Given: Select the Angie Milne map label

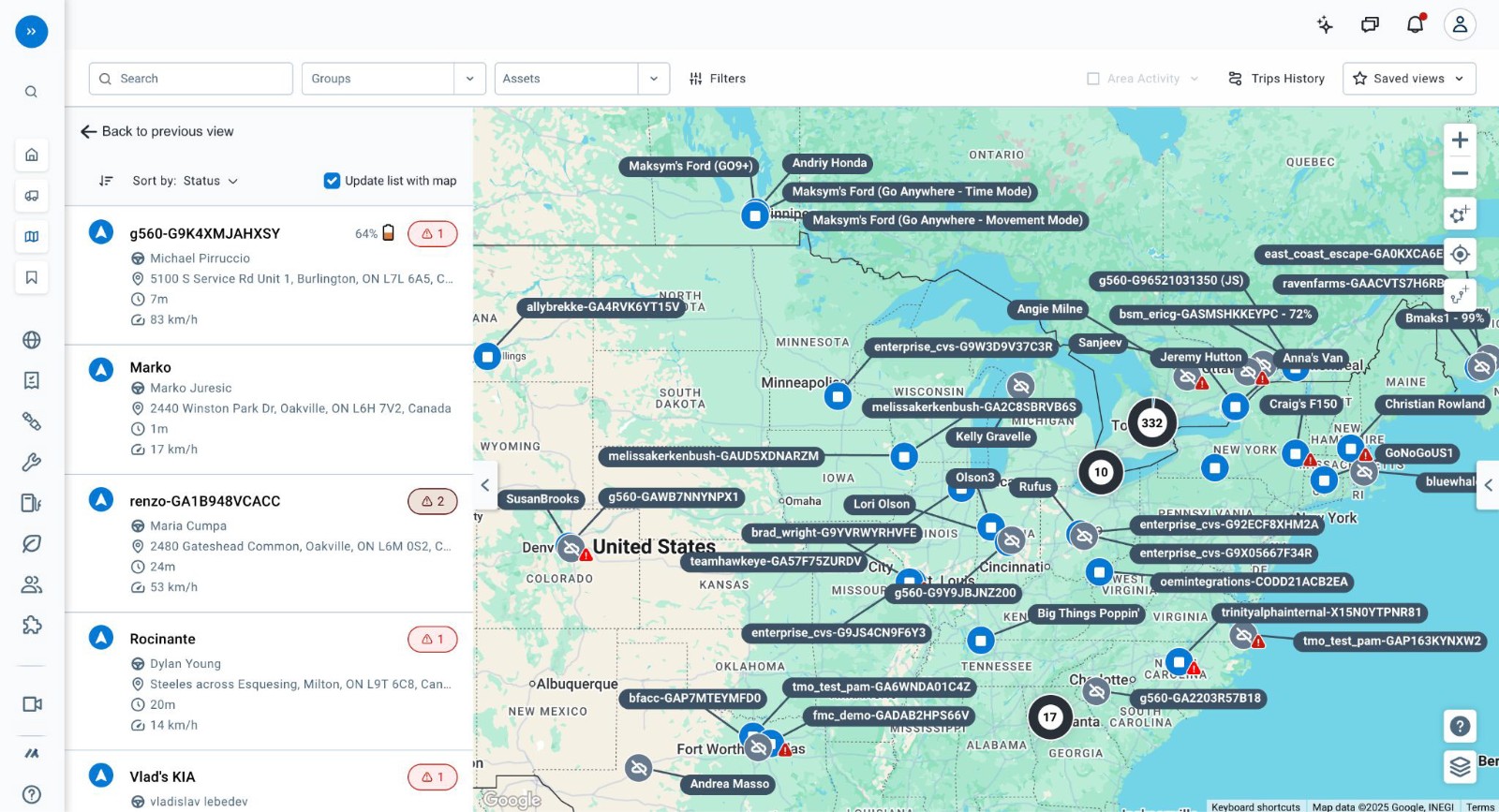Looking at the screenshot, I should click(1049, 309).
